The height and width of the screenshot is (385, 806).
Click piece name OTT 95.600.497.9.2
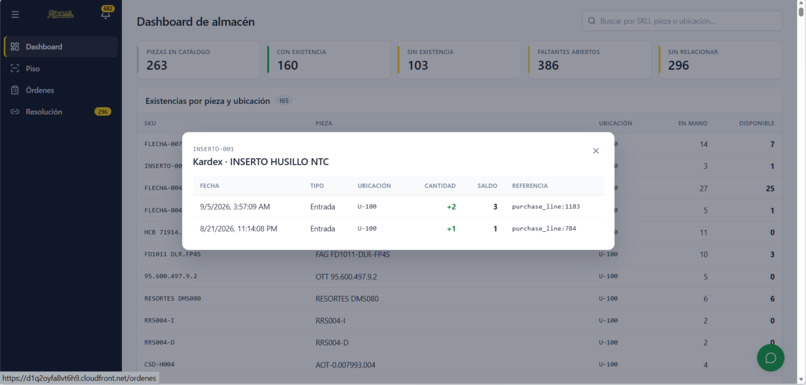coord(346,277)
